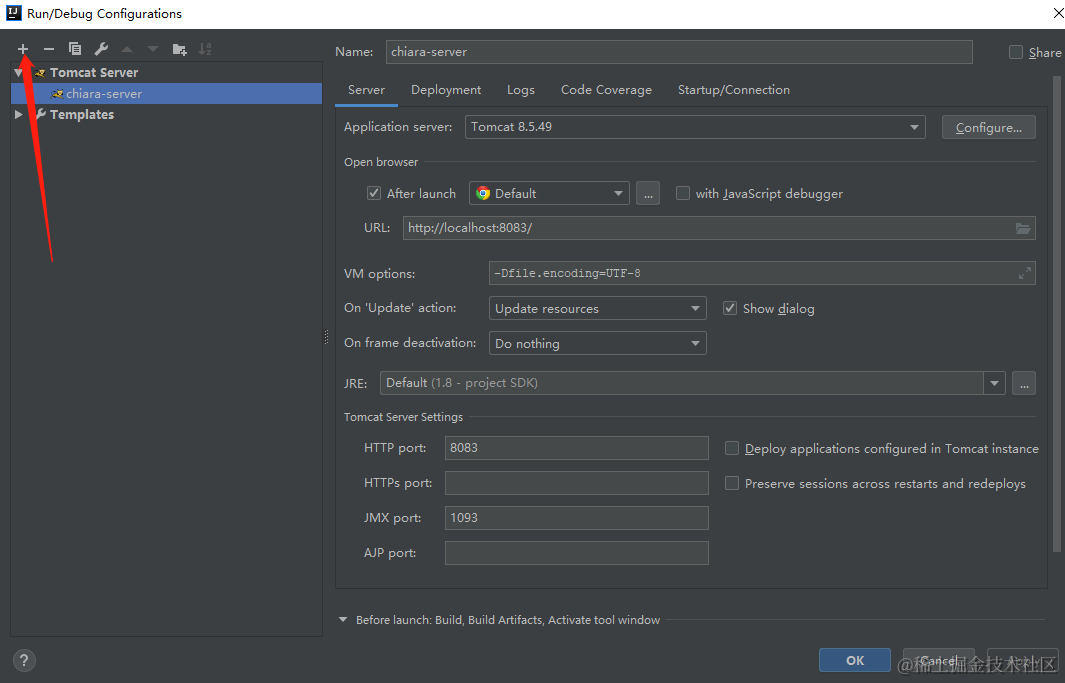Toggle the Show dialog checkbox
The width and height of the screenshot is (1065, 683).
click(730, 309)
